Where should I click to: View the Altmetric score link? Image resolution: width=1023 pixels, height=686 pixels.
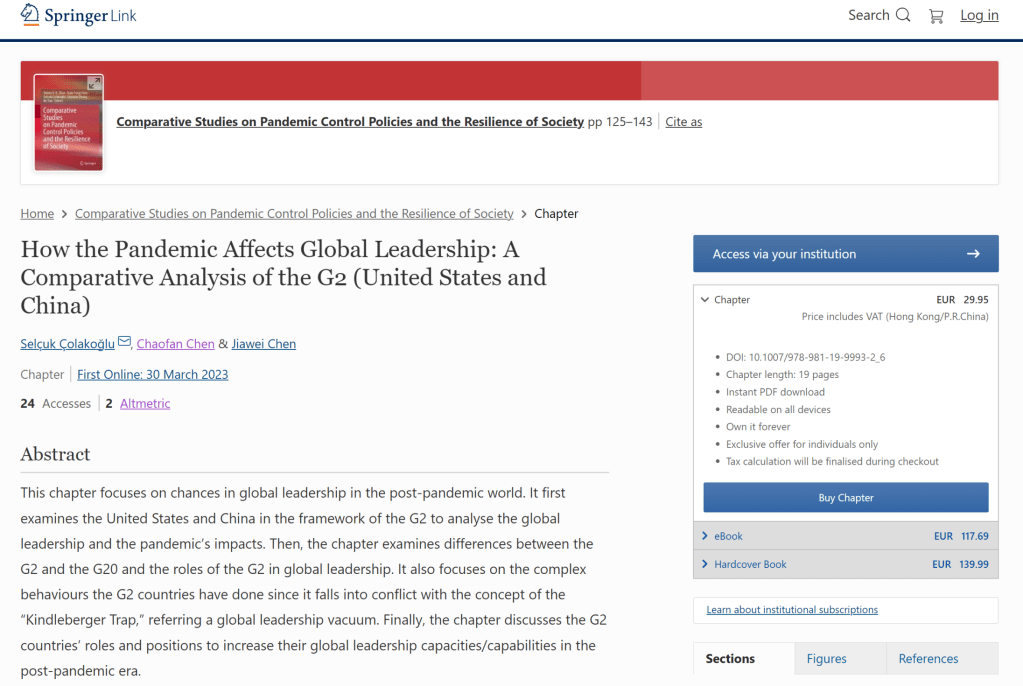(145, 404)
